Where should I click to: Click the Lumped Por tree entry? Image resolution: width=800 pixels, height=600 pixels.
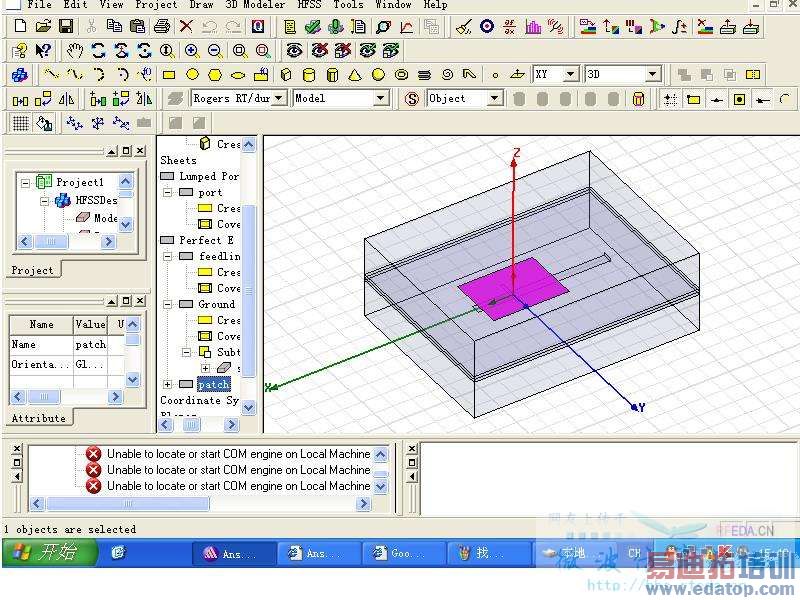(209, 176)
